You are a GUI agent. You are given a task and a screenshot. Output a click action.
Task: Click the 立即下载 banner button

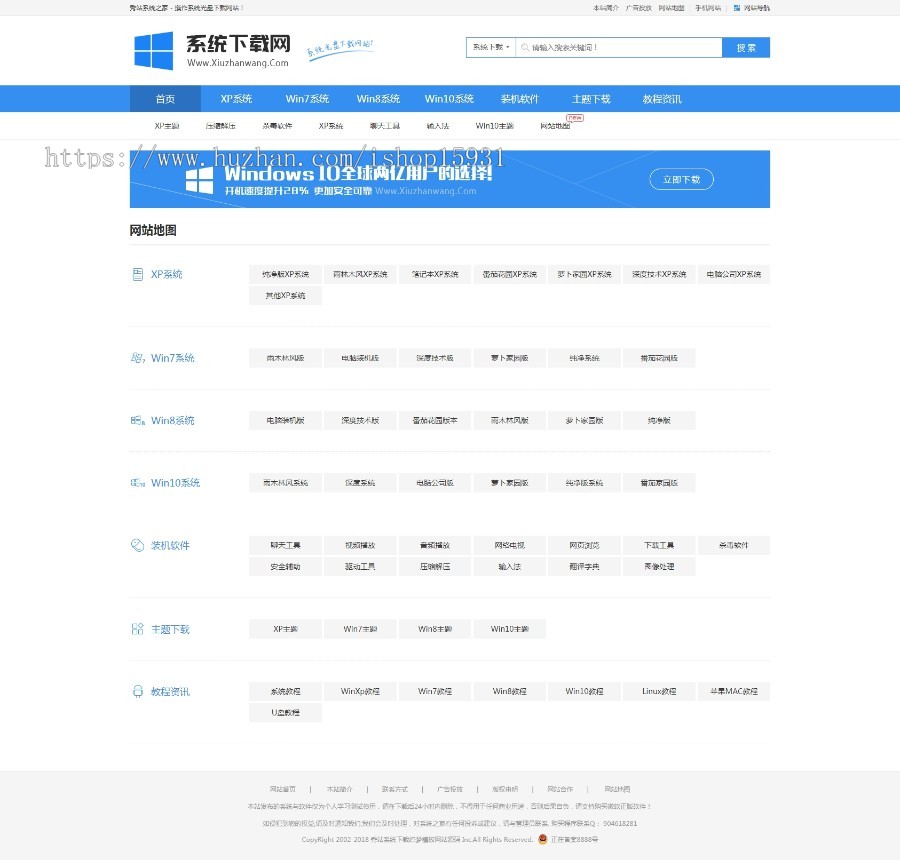[681, 179]
